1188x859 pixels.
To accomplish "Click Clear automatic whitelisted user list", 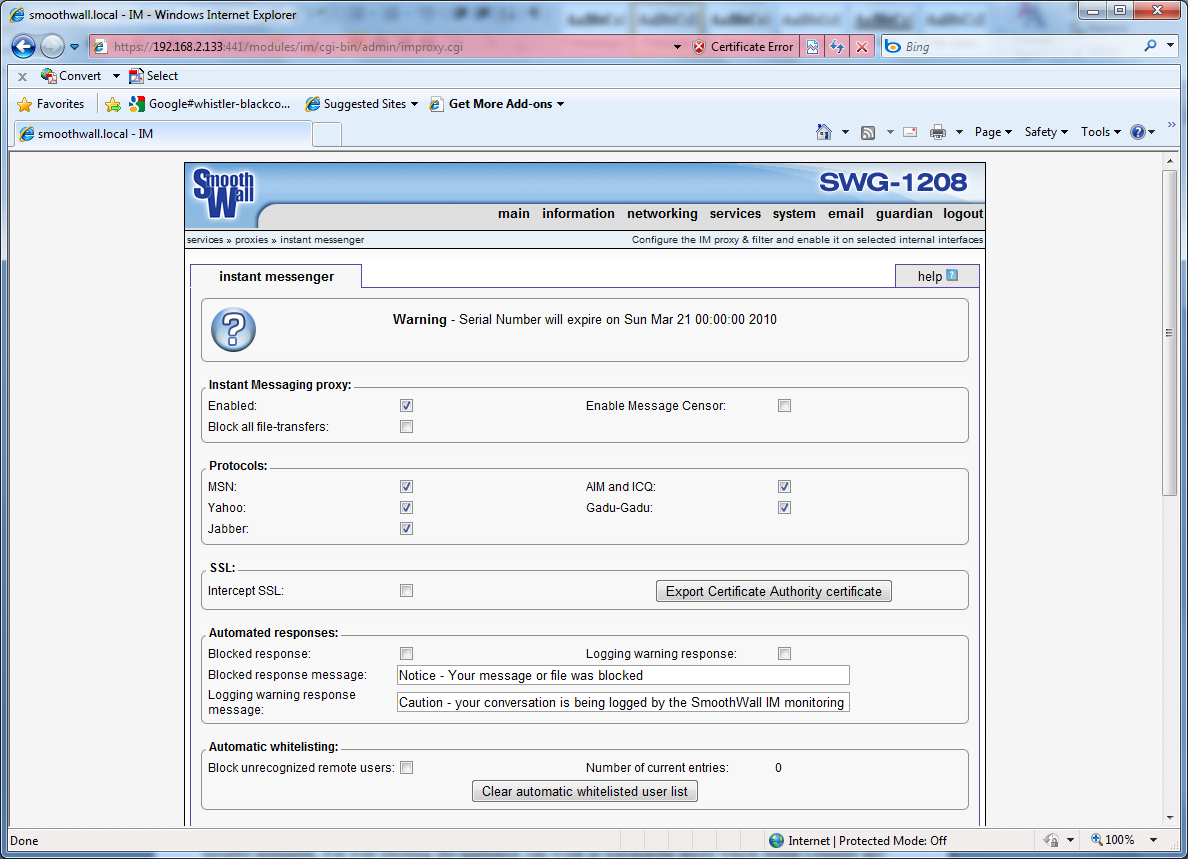I will [585, 792].
